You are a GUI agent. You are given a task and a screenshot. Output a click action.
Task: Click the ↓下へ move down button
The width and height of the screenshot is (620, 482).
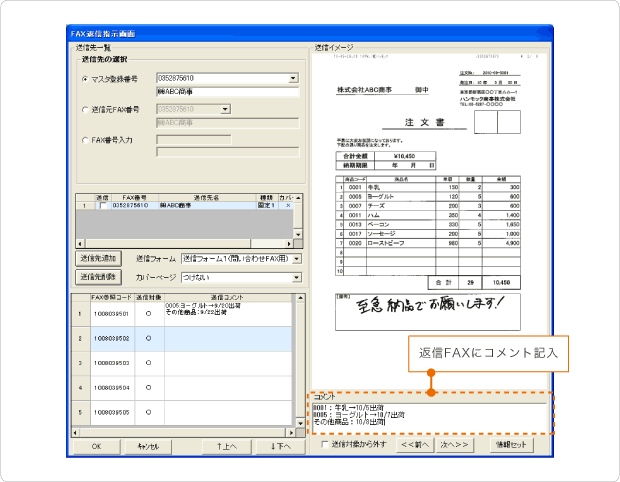(x=280, y=446)
